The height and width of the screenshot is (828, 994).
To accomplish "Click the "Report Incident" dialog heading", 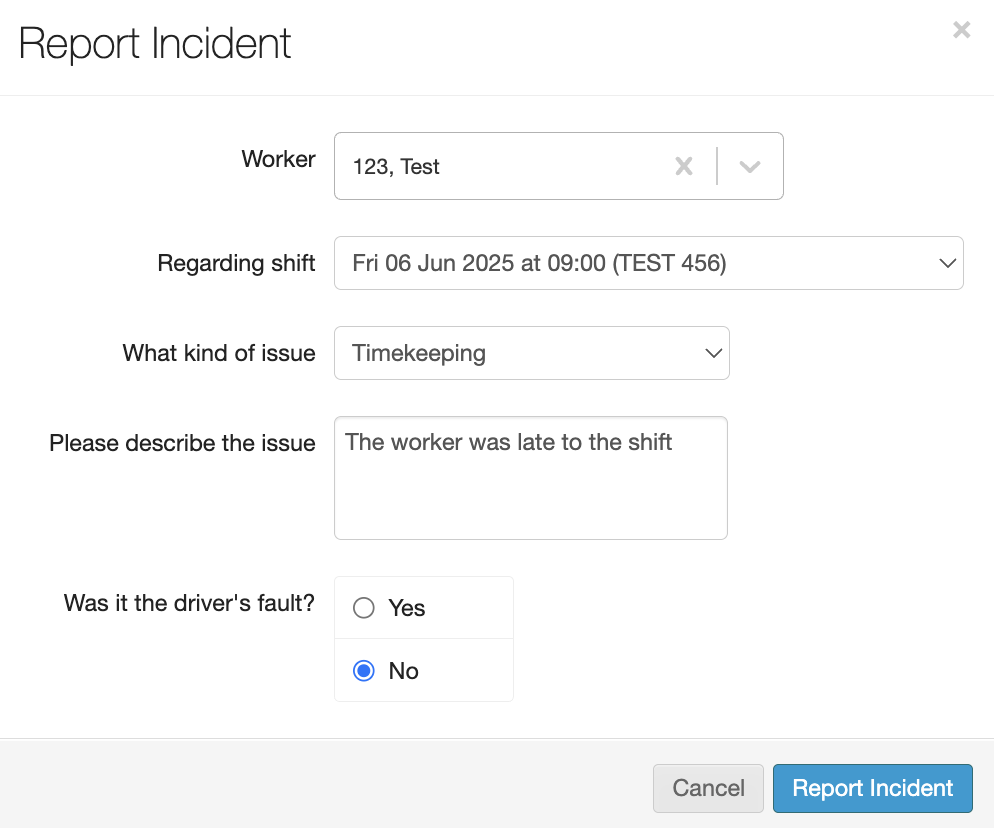I will 155,44.
